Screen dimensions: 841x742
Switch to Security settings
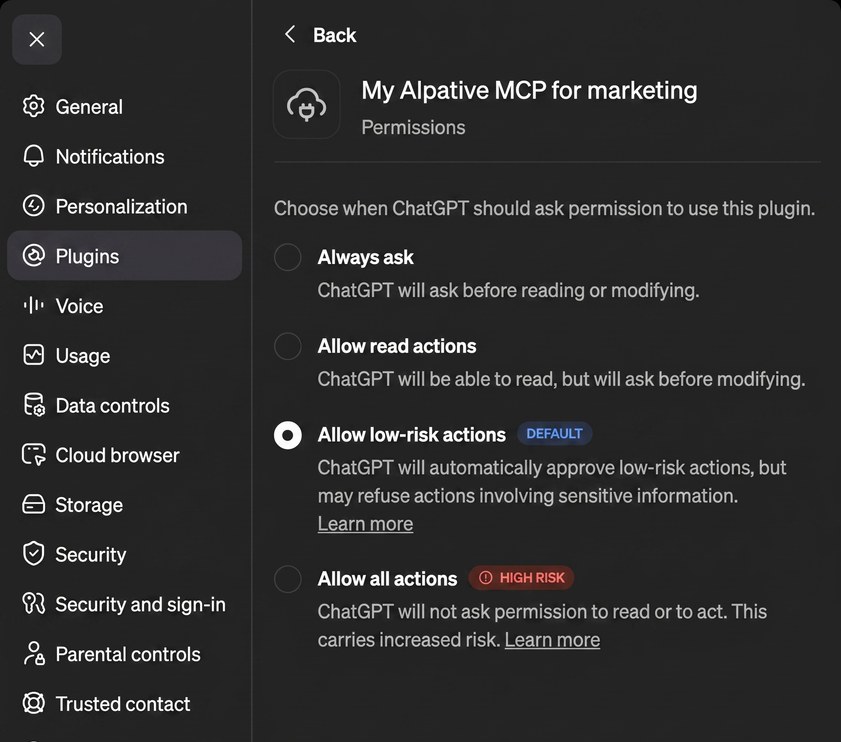[124, 554]
